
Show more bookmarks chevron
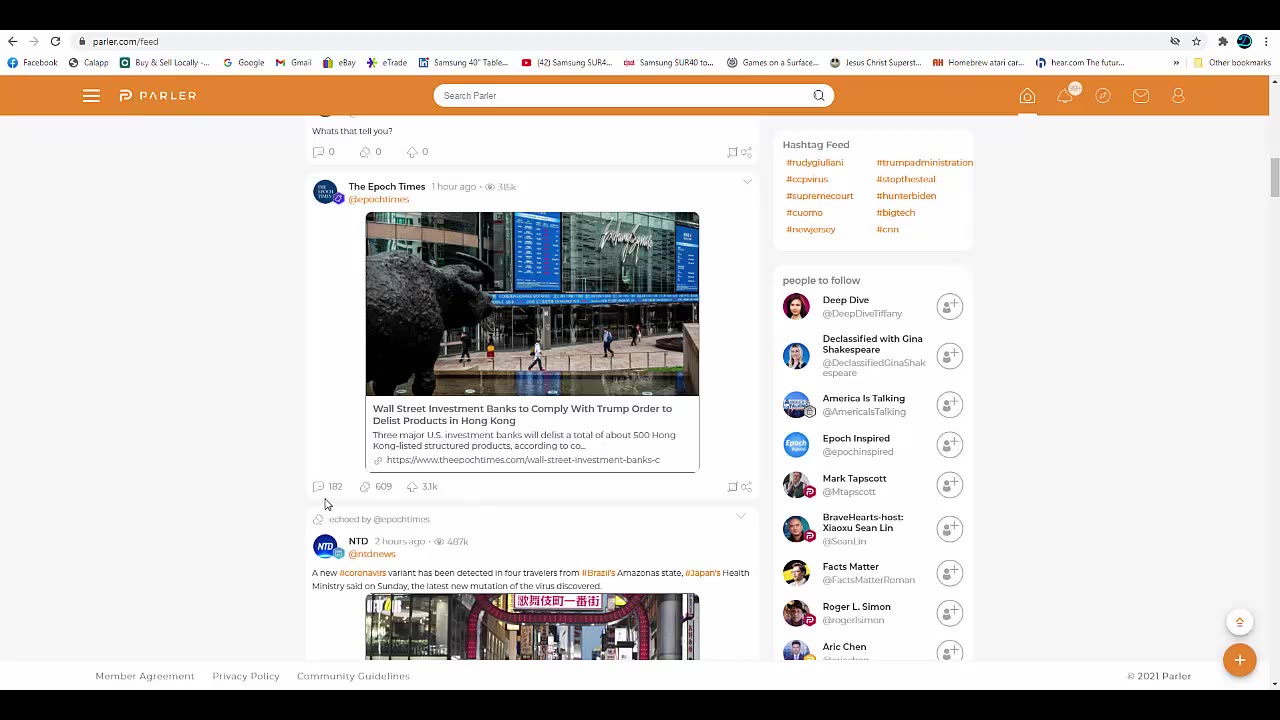pyautogui.click(x=1176, y=62)
